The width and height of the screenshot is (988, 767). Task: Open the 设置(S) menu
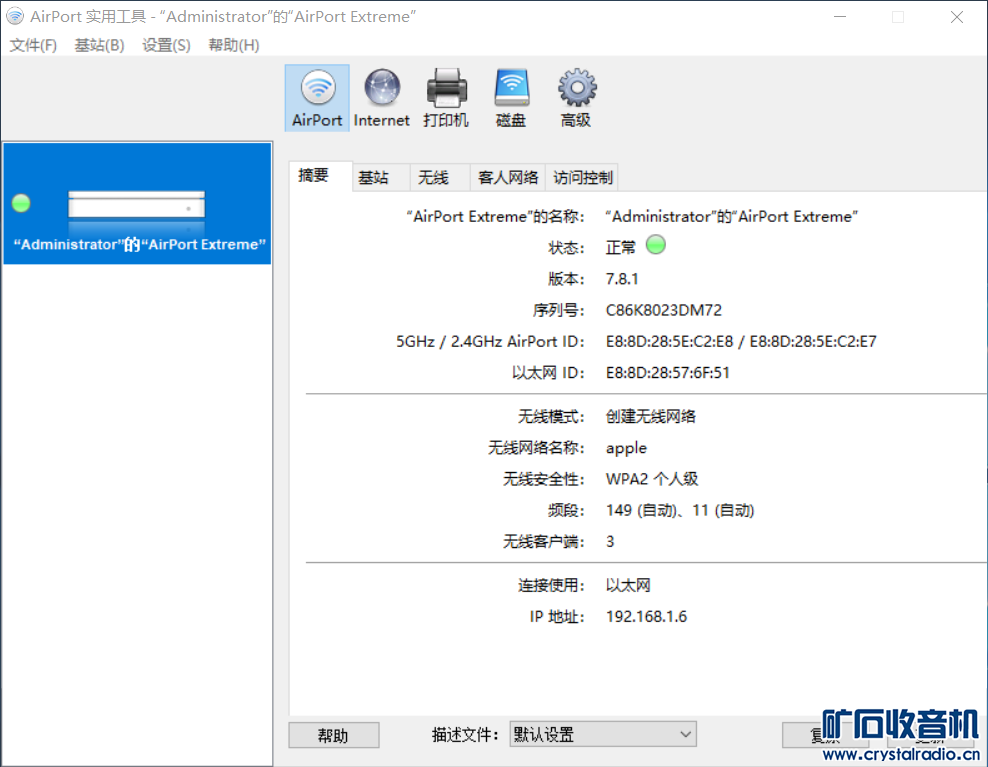click(166, 45)
